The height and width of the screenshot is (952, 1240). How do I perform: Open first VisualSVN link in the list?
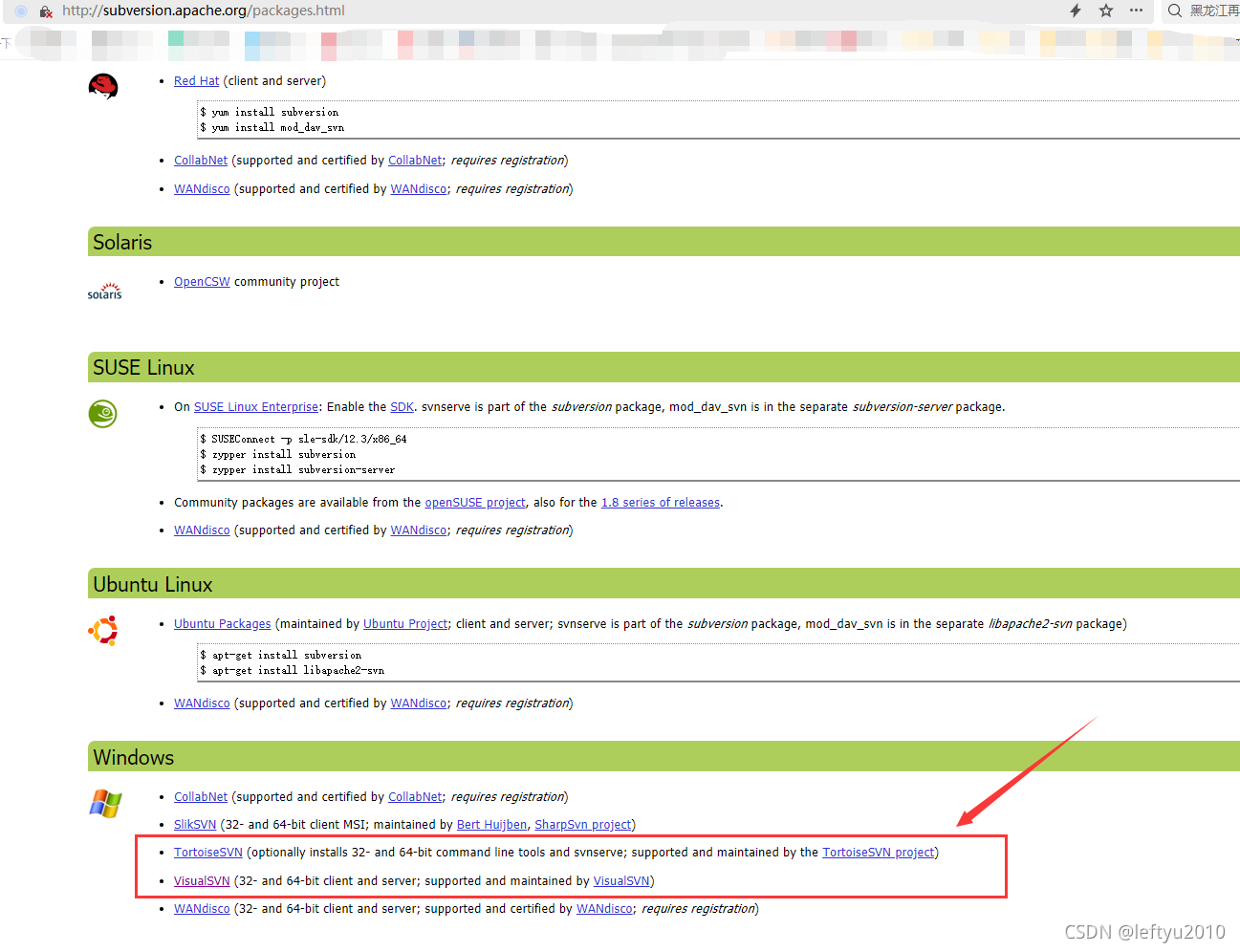(202, 881)
